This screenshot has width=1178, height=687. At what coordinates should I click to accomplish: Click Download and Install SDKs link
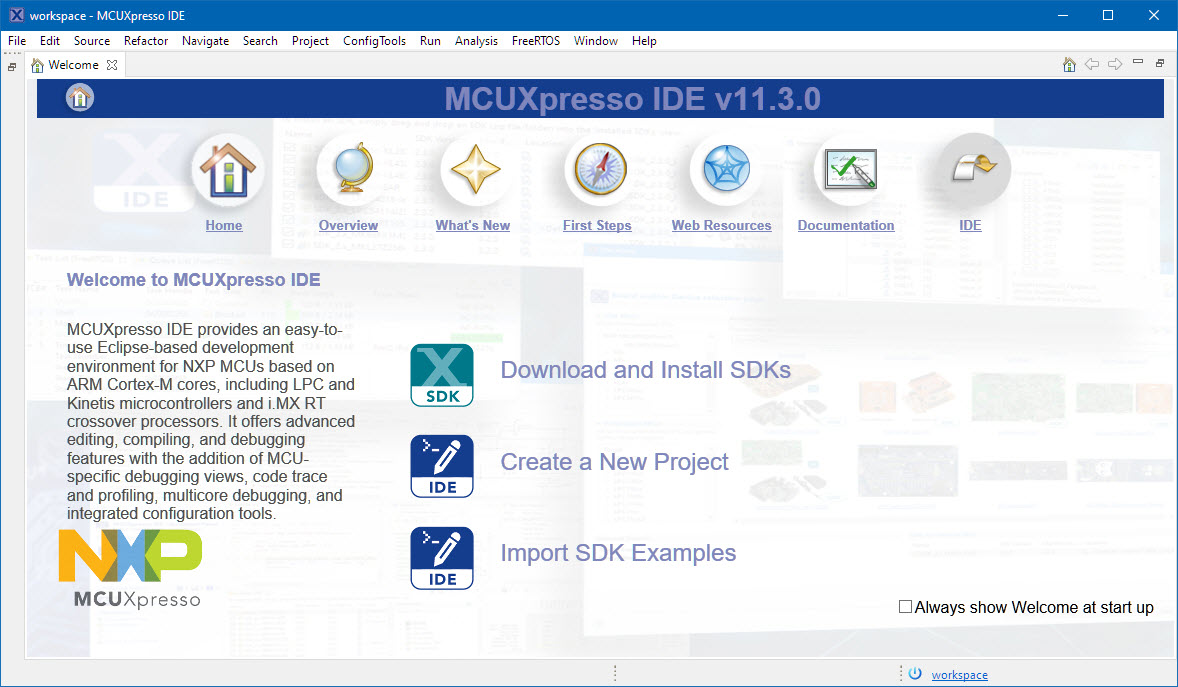pos(645,370)
